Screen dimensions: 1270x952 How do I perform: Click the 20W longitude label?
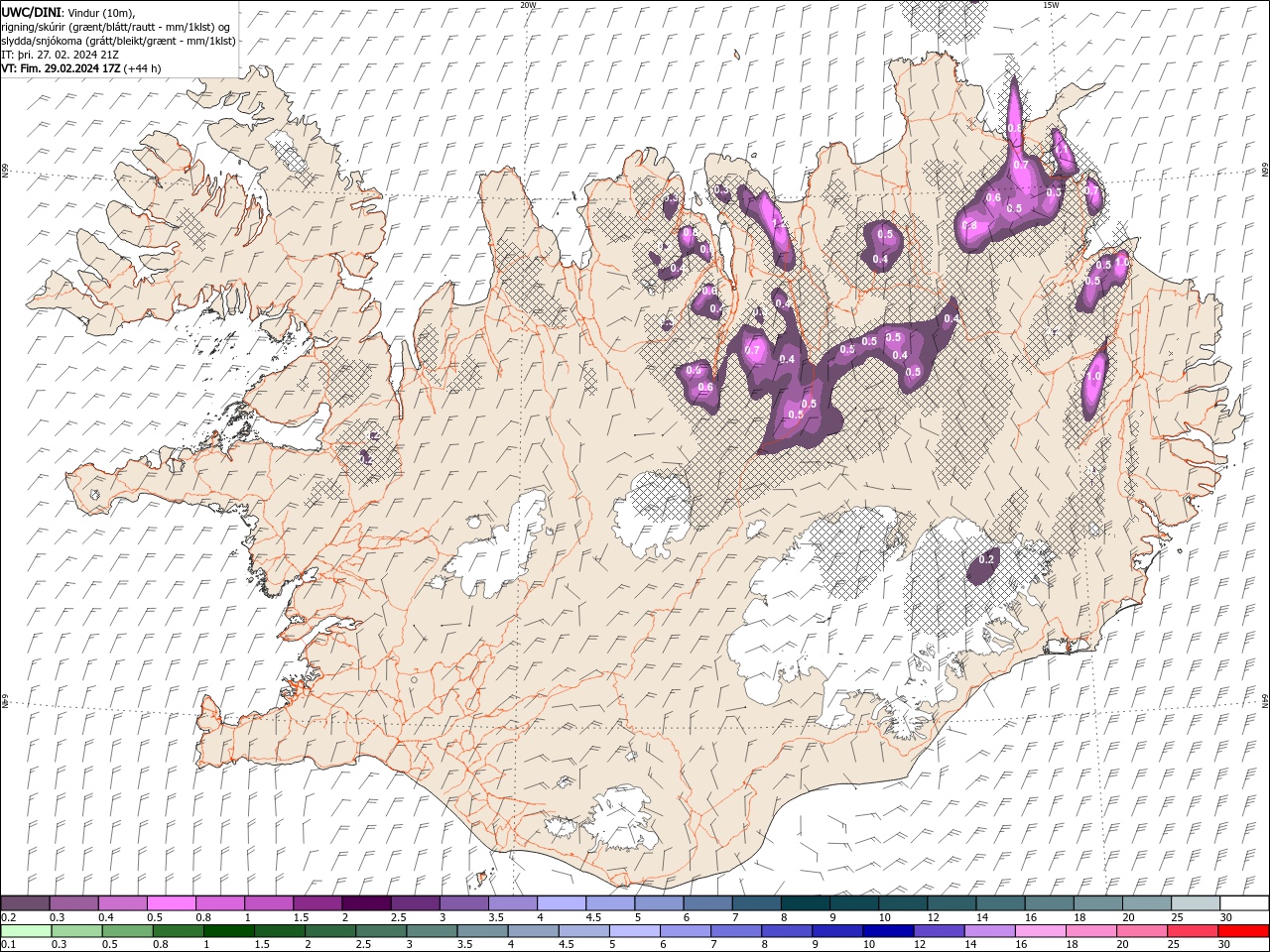pos(528,5)
